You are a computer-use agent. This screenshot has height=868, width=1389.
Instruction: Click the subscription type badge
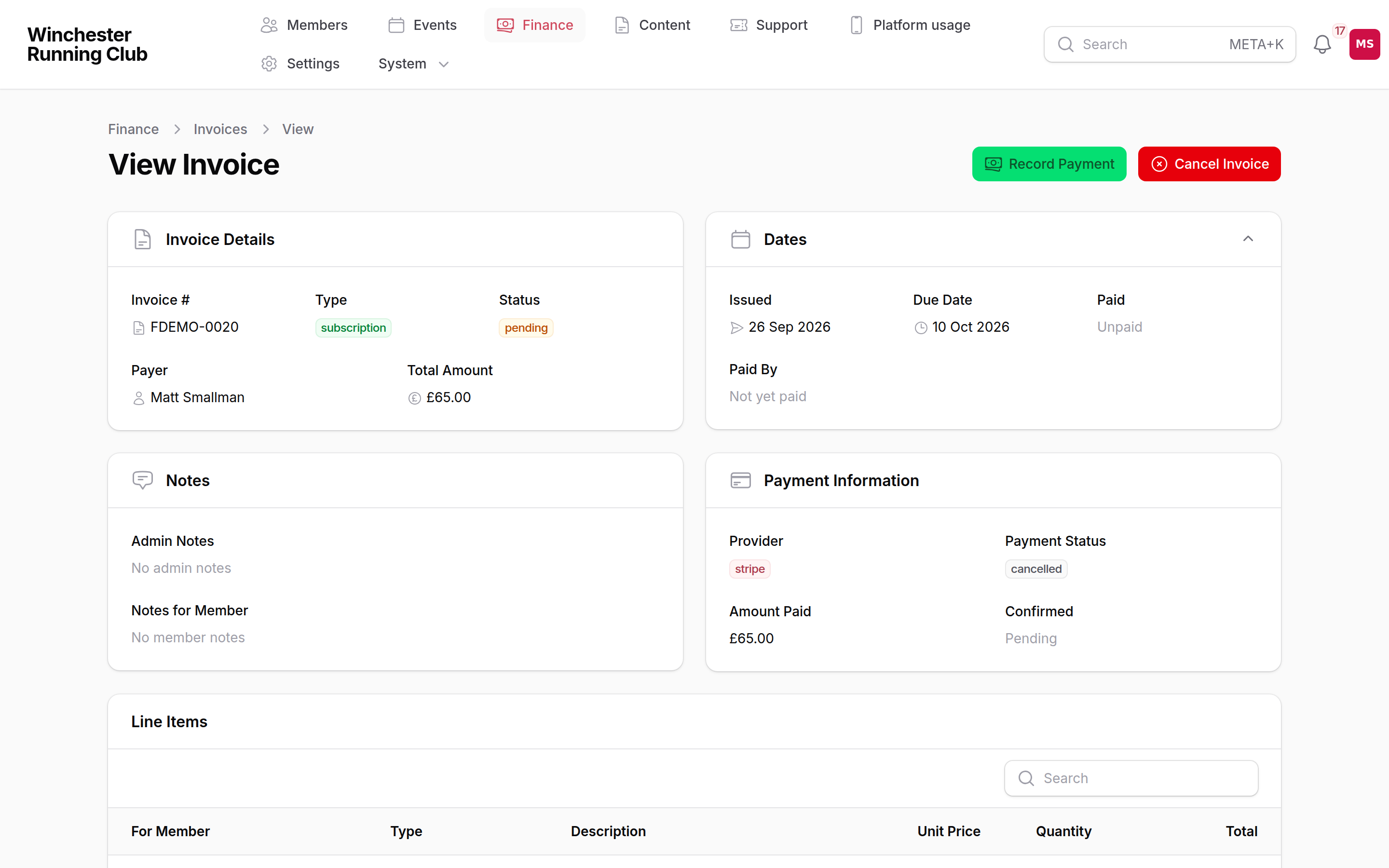[353, 328]
